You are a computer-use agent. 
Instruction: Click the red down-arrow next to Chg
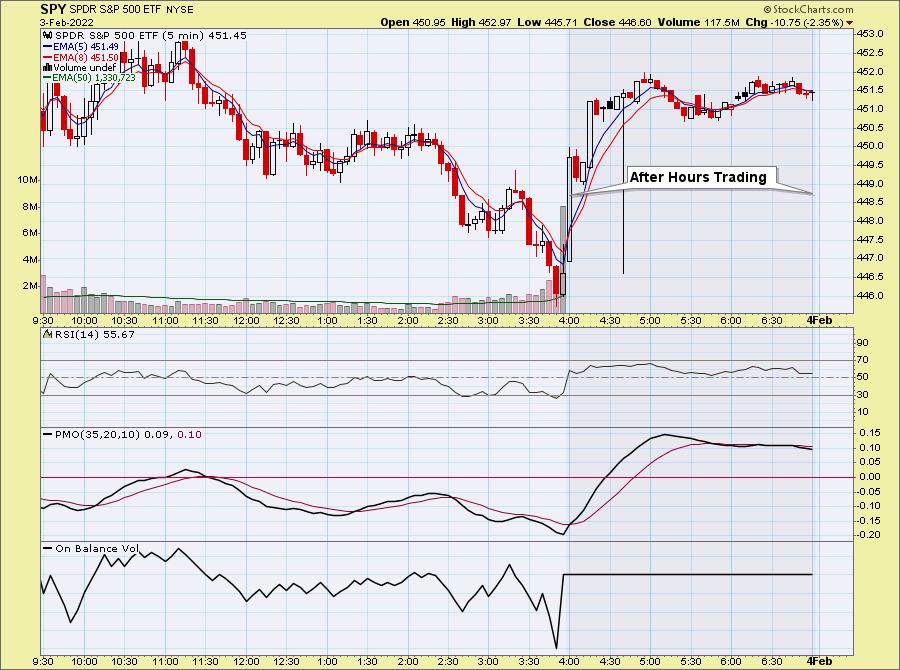point(849,23)
